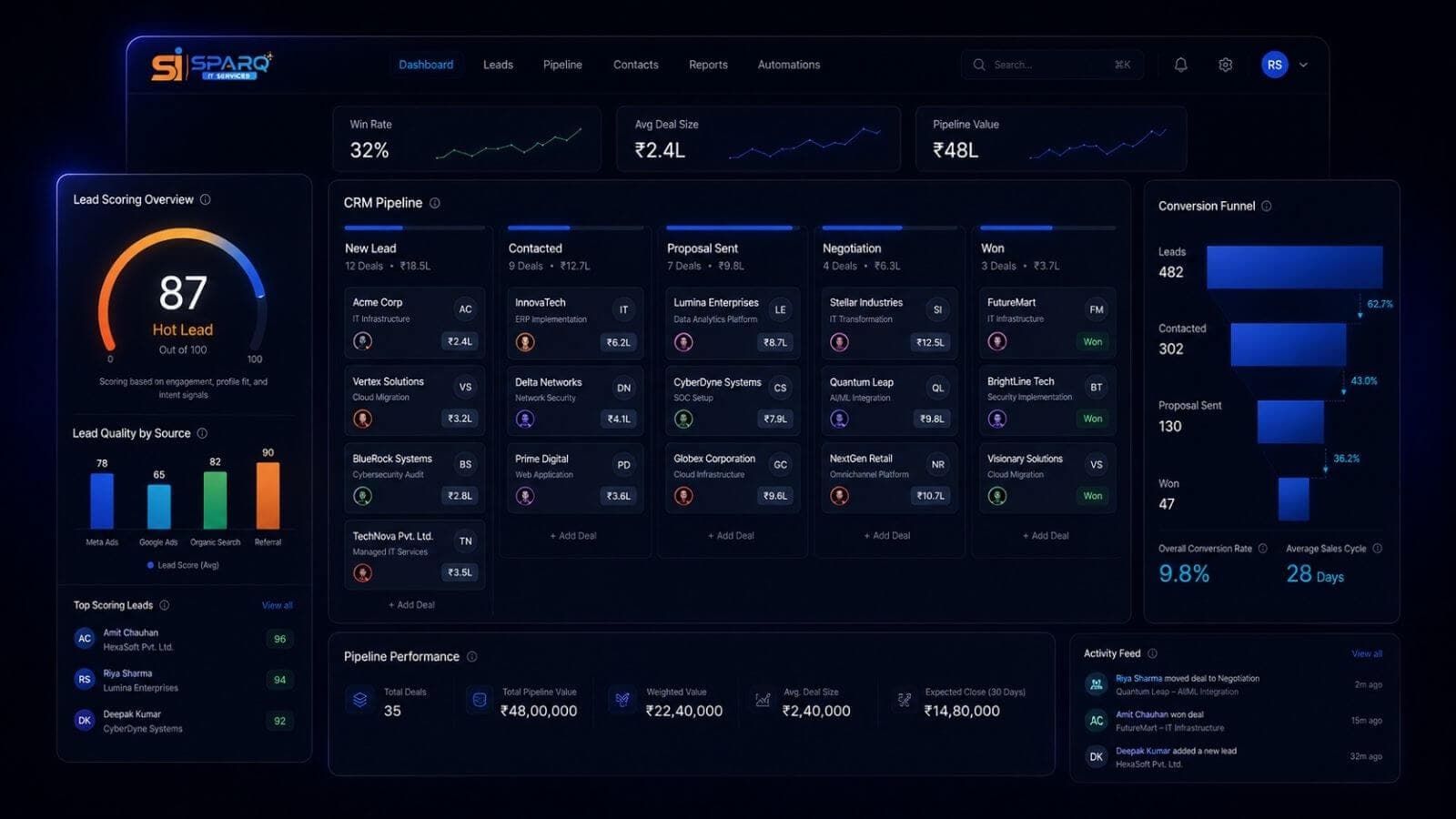
Task: Click the Win Rate 32% card
Action: pyautogui.click(x=466, y=138)
